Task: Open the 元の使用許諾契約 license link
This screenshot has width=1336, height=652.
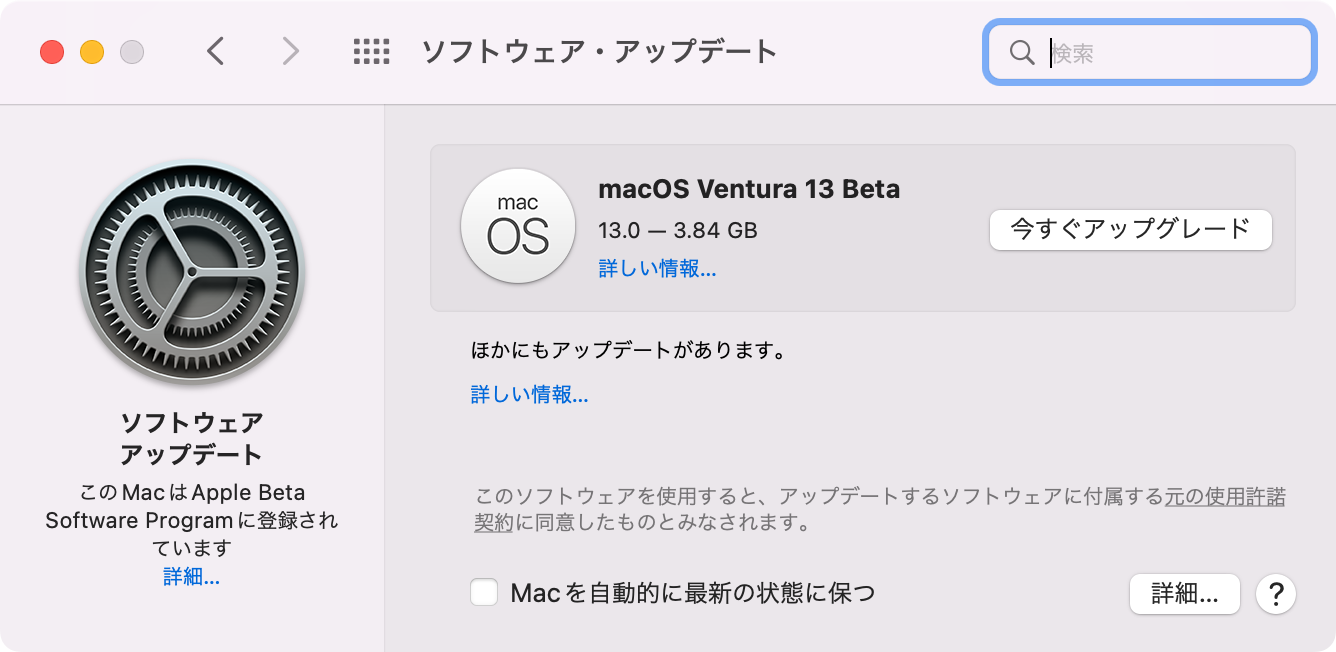Action: [x=1225, y=497]
